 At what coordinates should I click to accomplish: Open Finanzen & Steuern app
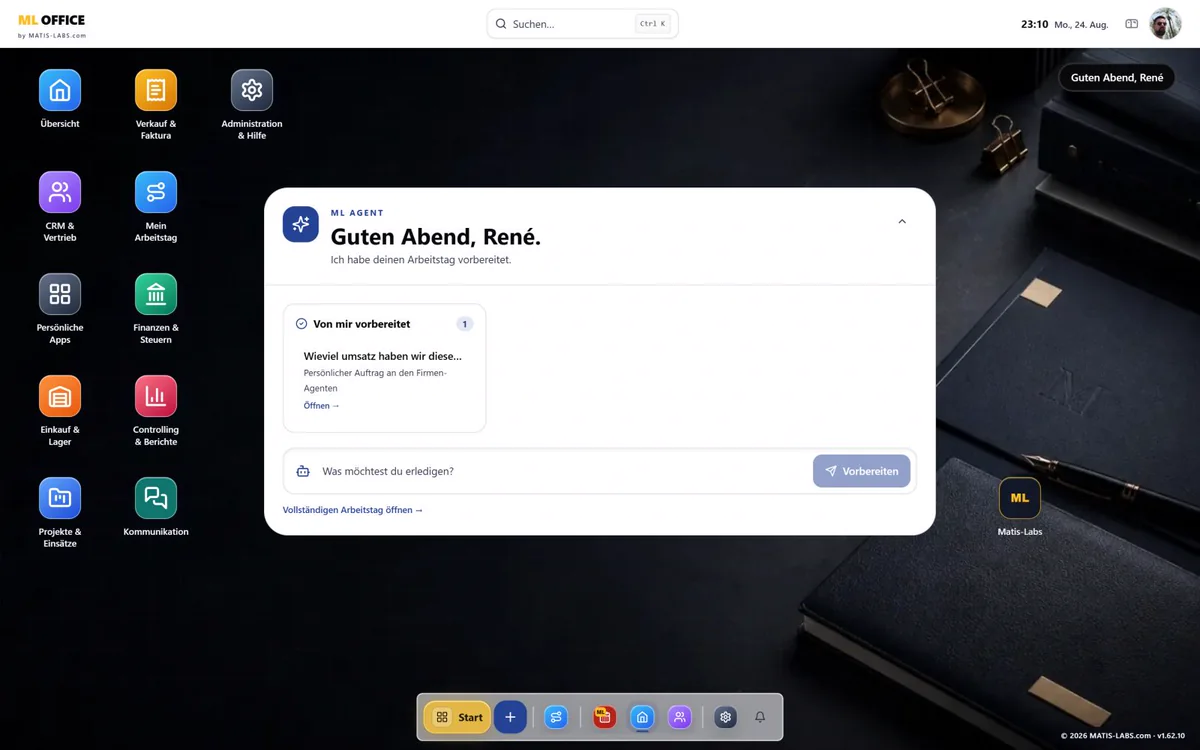(156, 294)
